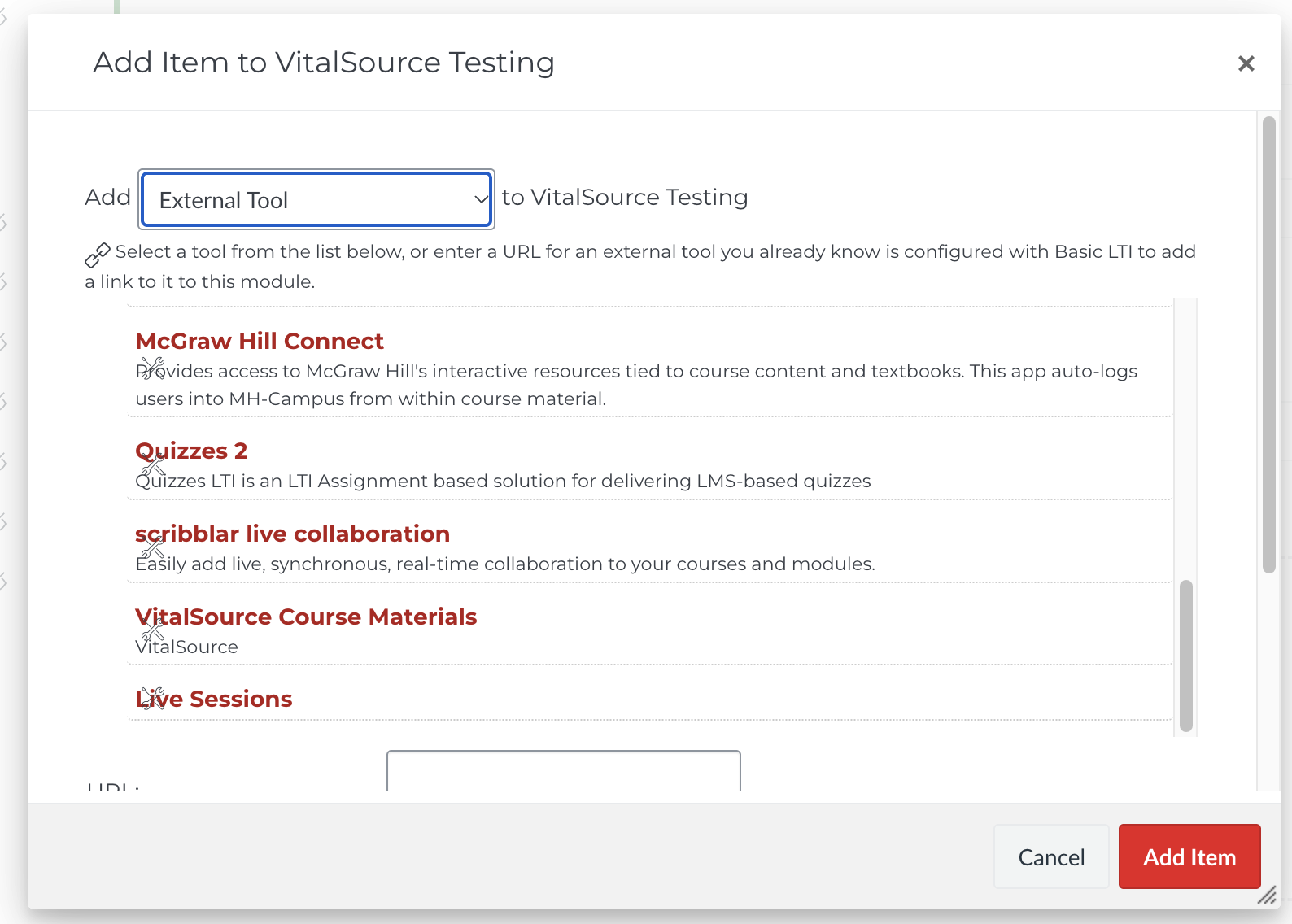Select McGraw Hill Connect tool
Screen dimensions: 1292x924
(259, 341)
